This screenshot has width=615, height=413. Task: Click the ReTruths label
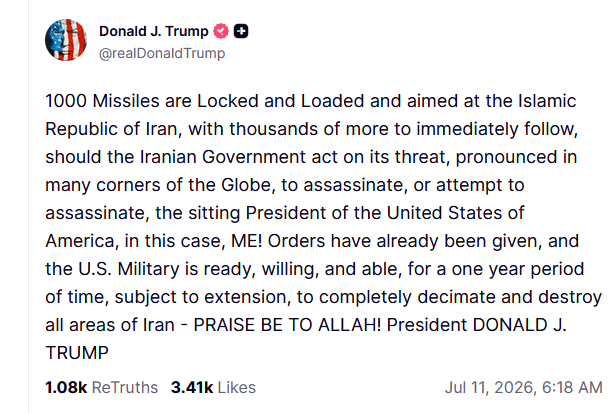125,388
